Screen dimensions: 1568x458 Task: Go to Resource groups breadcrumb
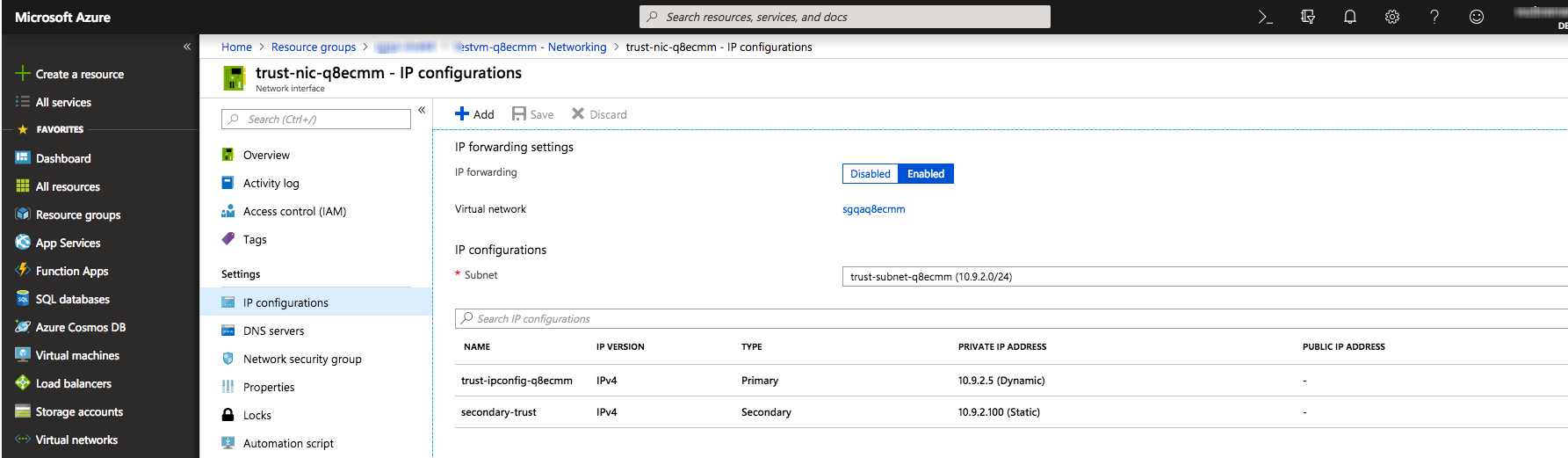coord(314,47)
